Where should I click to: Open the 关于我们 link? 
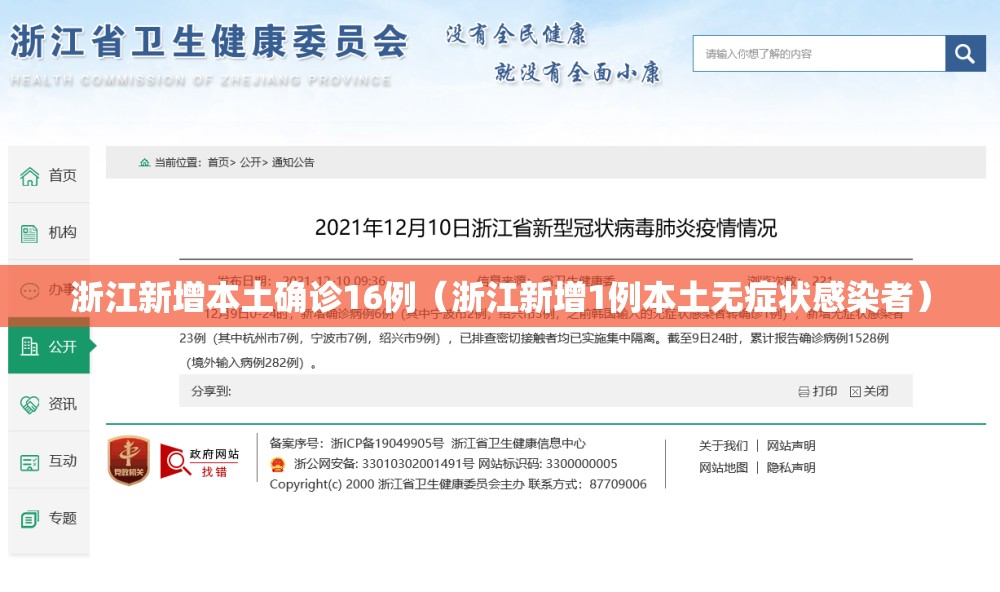[723, 445]
